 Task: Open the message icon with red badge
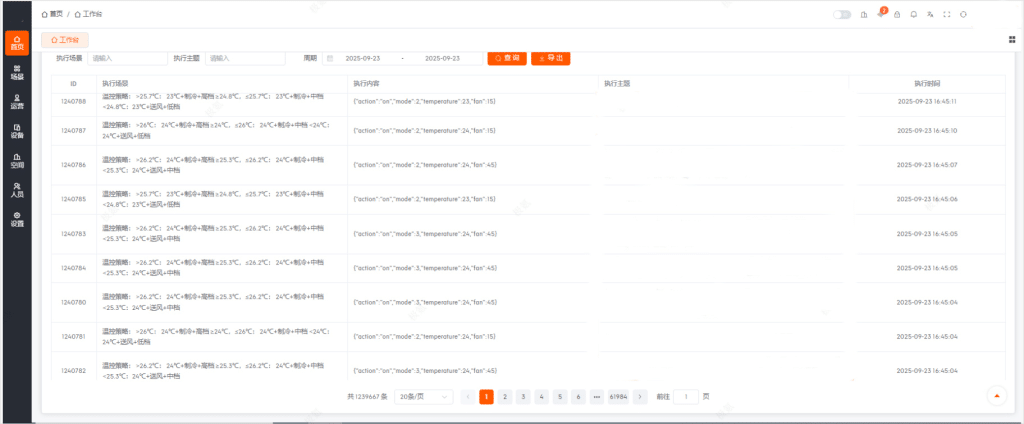pos(881,14)
